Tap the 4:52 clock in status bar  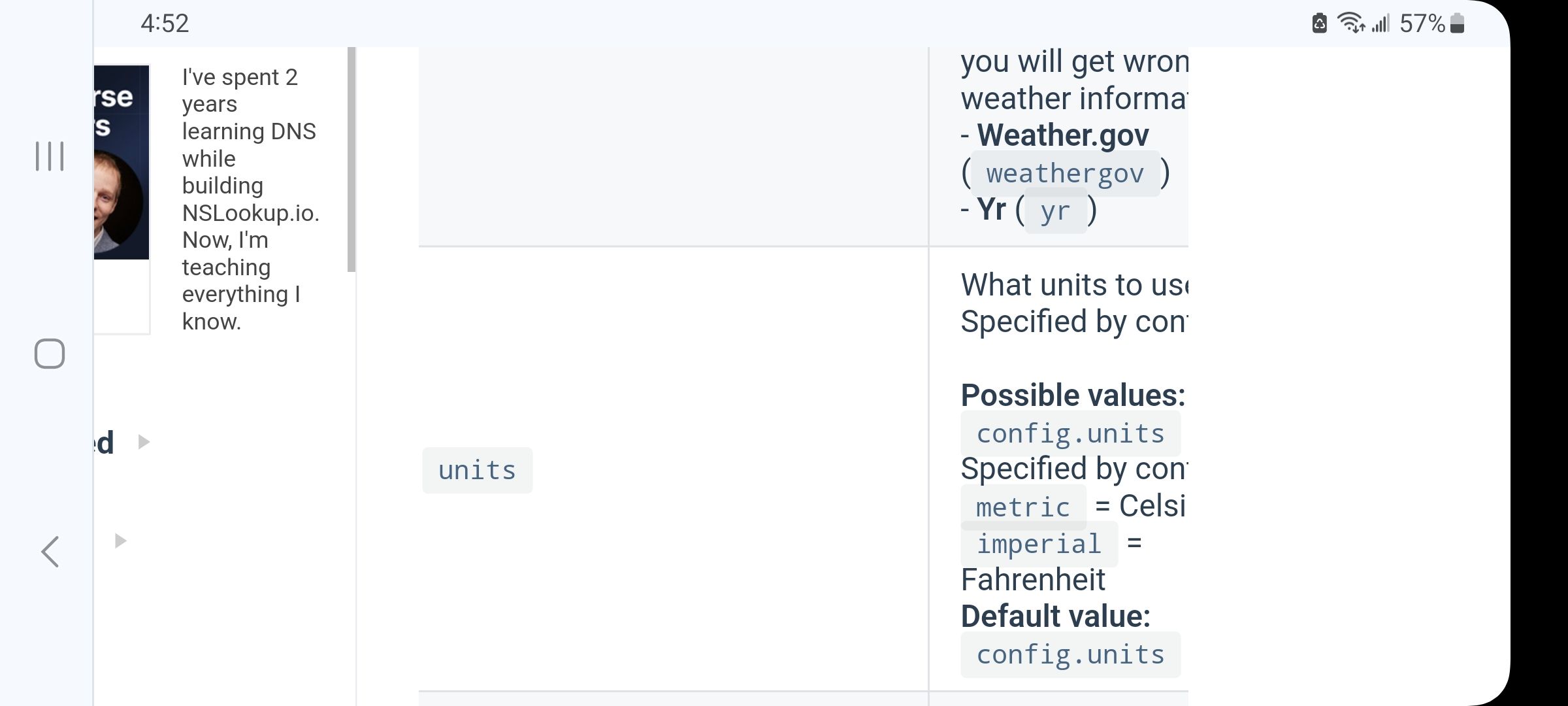pyautogui.click(x=165, y=24)
